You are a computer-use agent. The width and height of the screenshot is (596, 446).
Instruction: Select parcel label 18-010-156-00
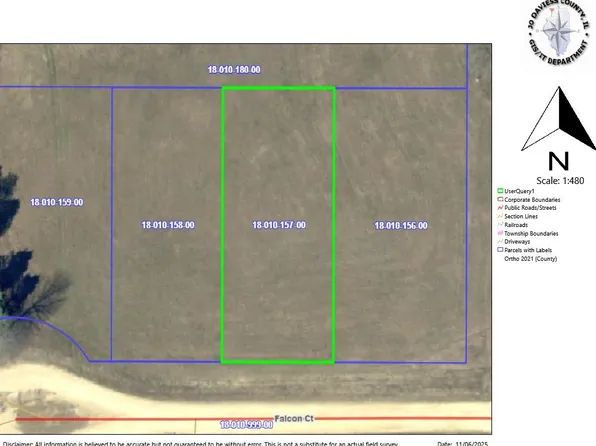tap(401, 225)
